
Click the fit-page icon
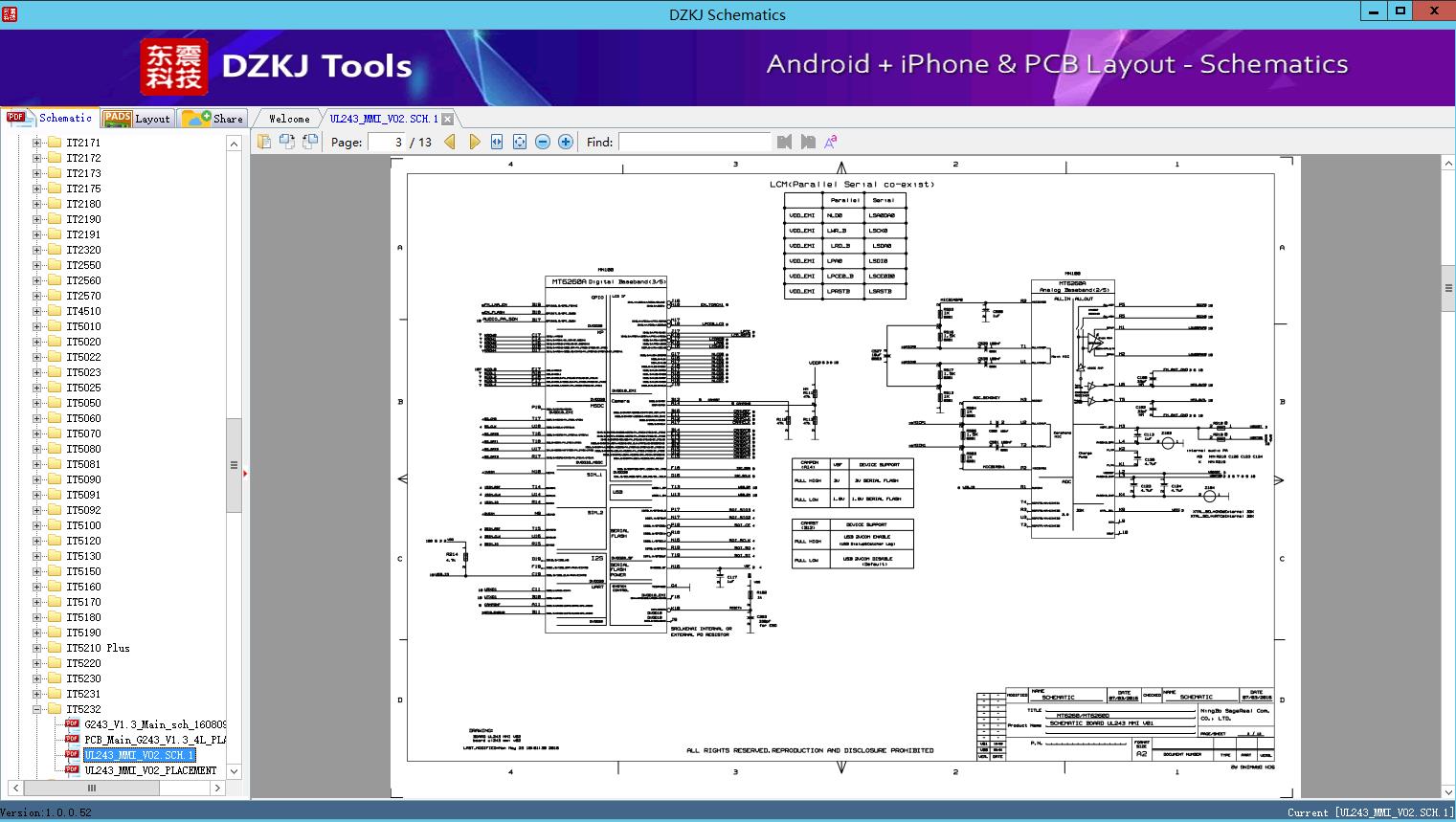520,142
